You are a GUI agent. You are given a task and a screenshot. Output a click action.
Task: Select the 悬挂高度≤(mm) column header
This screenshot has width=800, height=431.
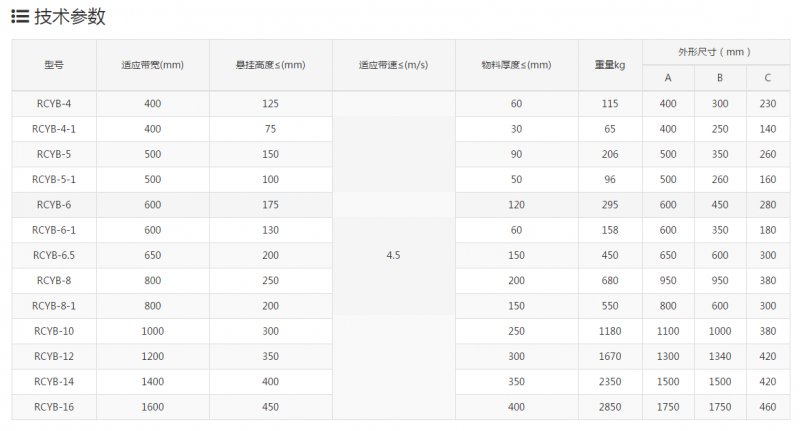270,65
